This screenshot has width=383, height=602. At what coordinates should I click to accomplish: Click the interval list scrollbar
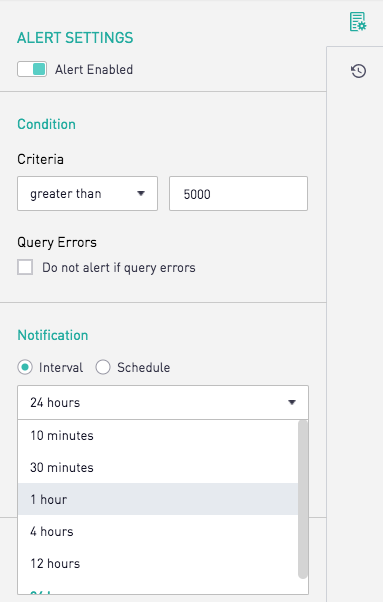303,499
